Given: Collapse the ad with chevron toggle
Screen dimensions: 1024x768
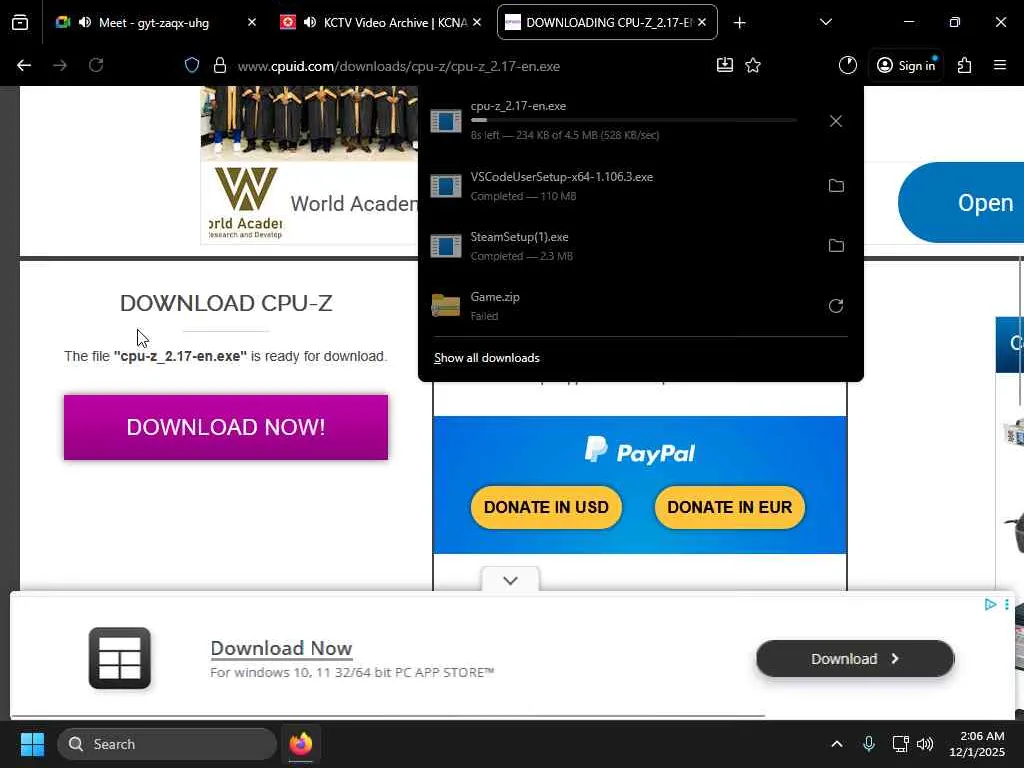Looking at the screenshot, I should [x=511, y=580].
